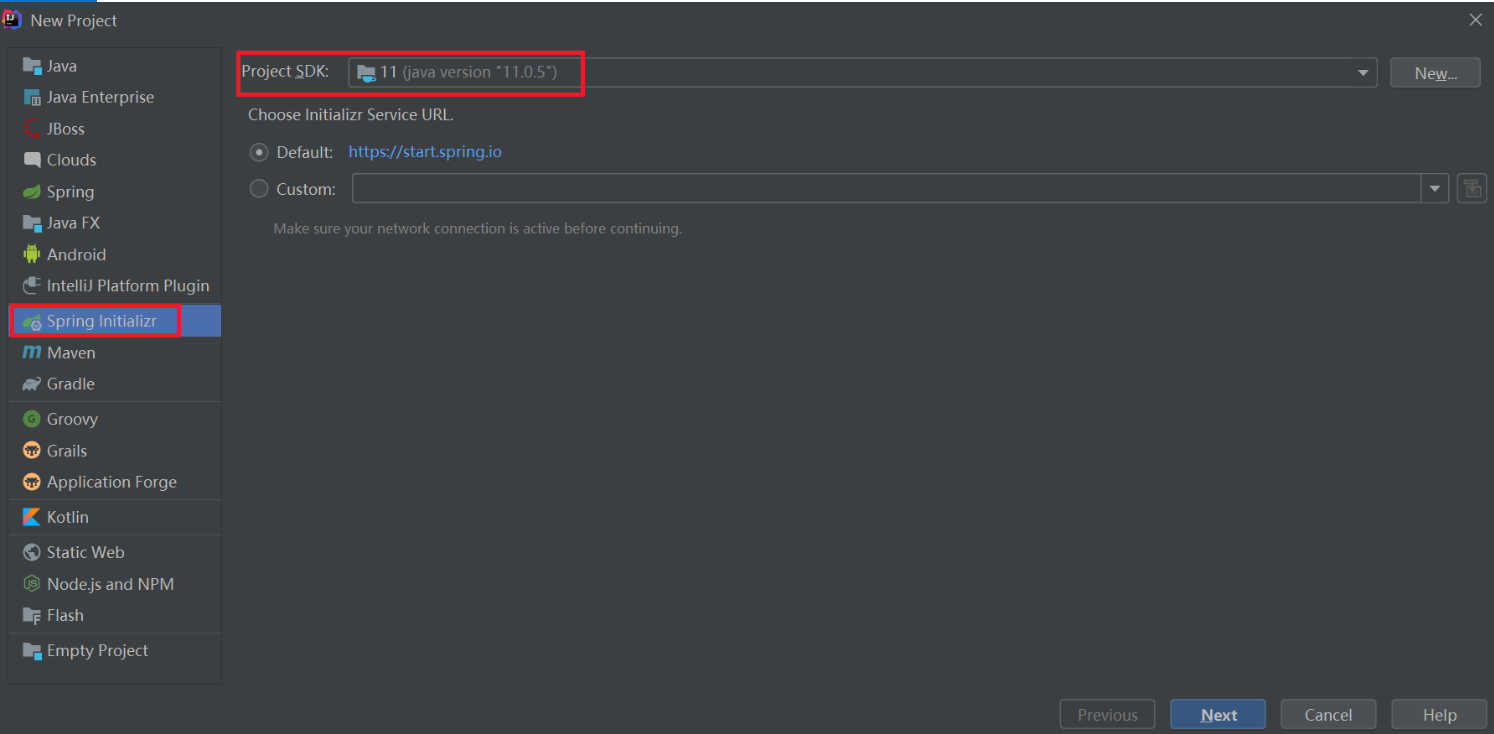
Task: Pick the JBoss icon in the list
Action: tap(32, 129)
